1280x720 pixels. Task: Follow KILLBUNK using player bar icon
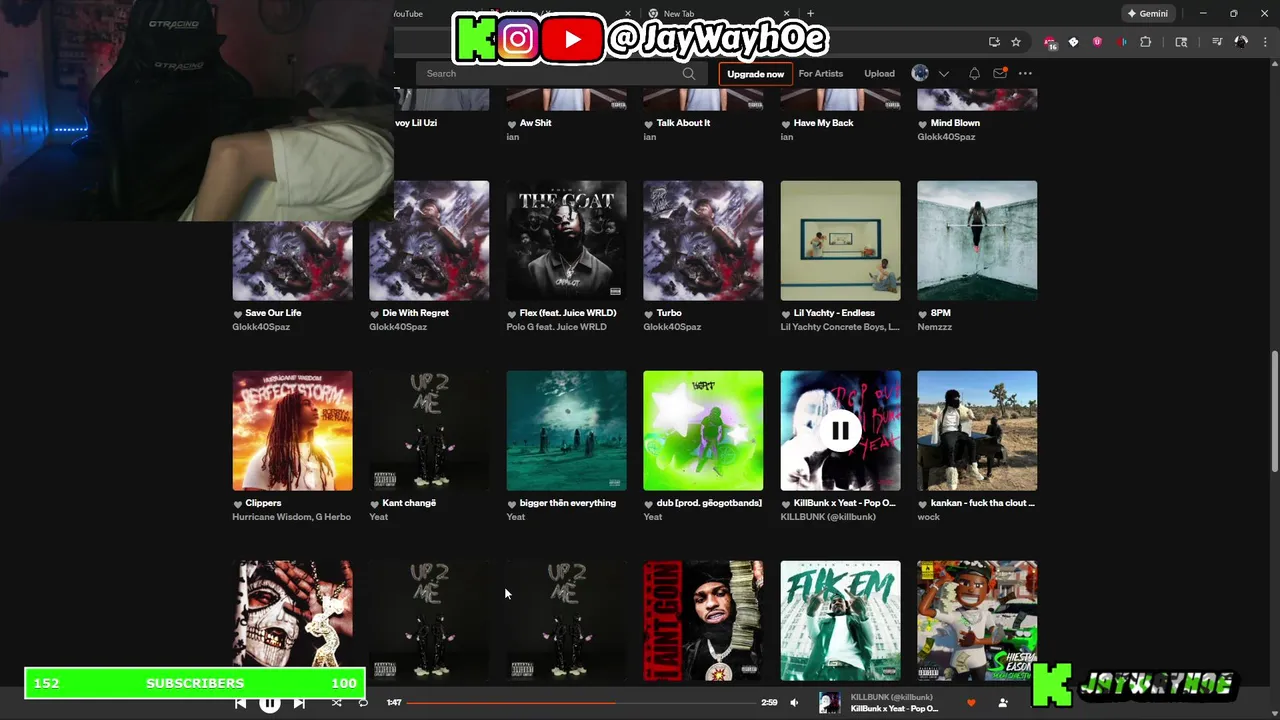click(1003, 703)
